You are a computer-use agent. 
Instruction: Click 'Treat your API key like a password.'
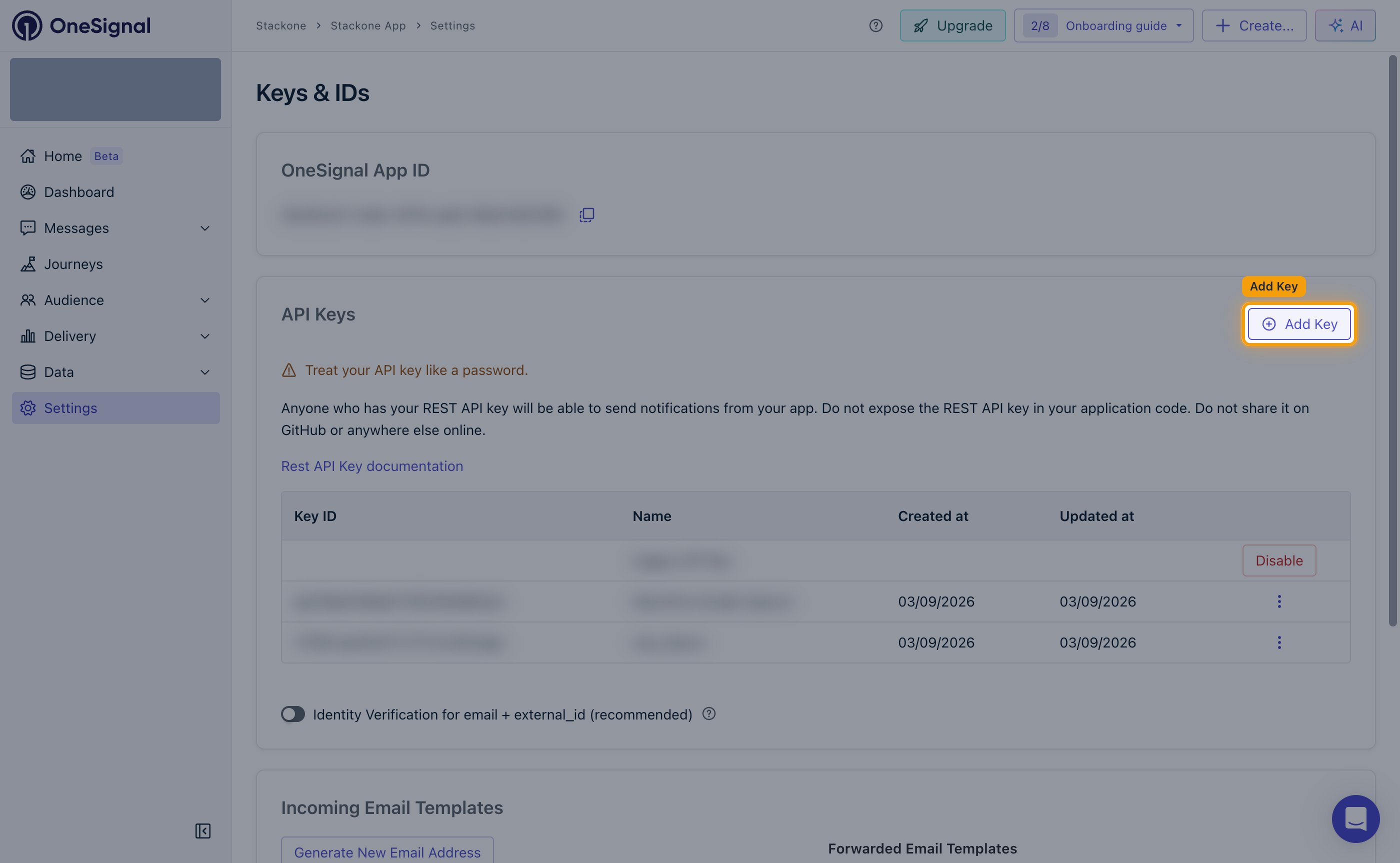(x=416, y=370)
